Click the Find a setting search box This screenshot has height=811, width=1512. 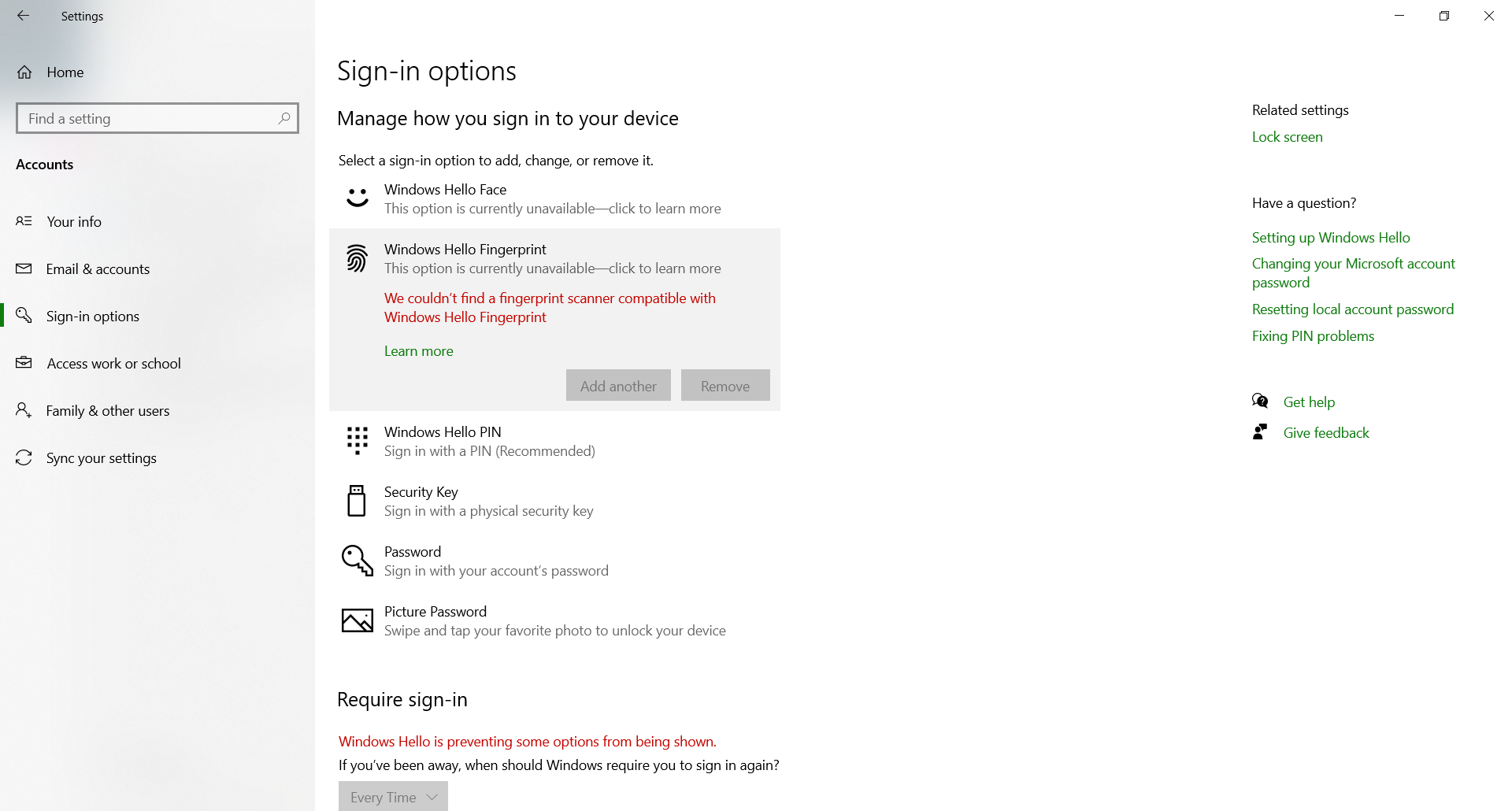pos(157,118)
